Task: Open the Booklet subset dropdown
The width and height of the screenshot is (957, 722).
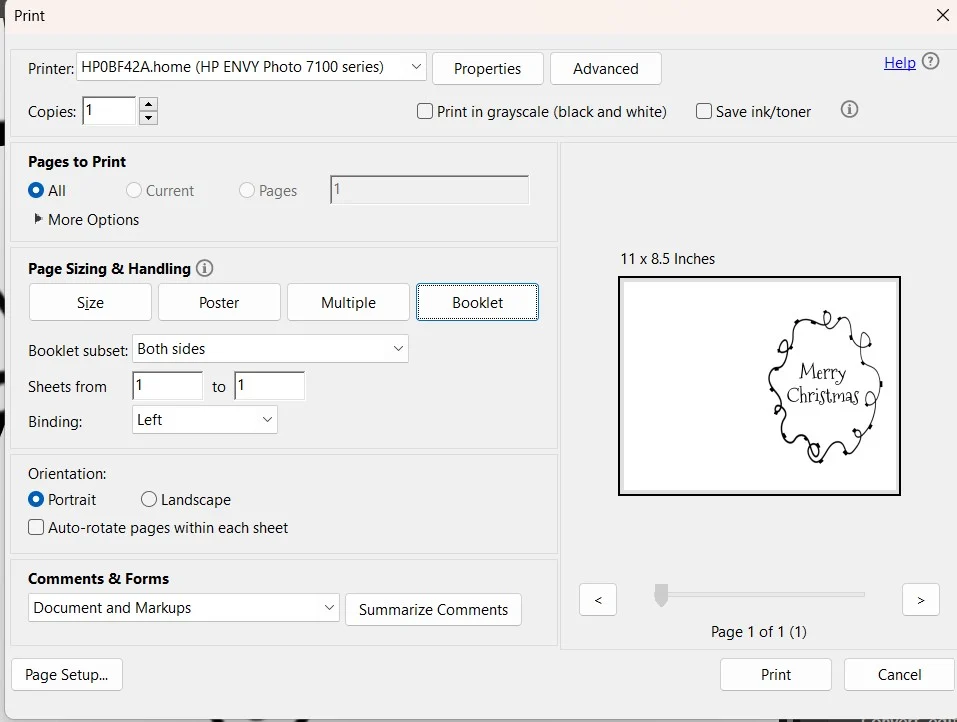Action: (x=270, y=348)
